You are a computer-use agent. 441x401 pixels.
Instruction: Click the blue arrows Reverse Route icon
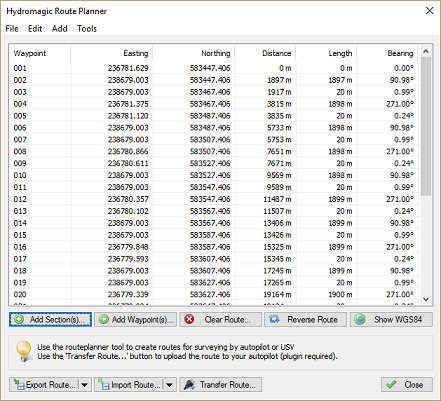(x=274, y=319)
